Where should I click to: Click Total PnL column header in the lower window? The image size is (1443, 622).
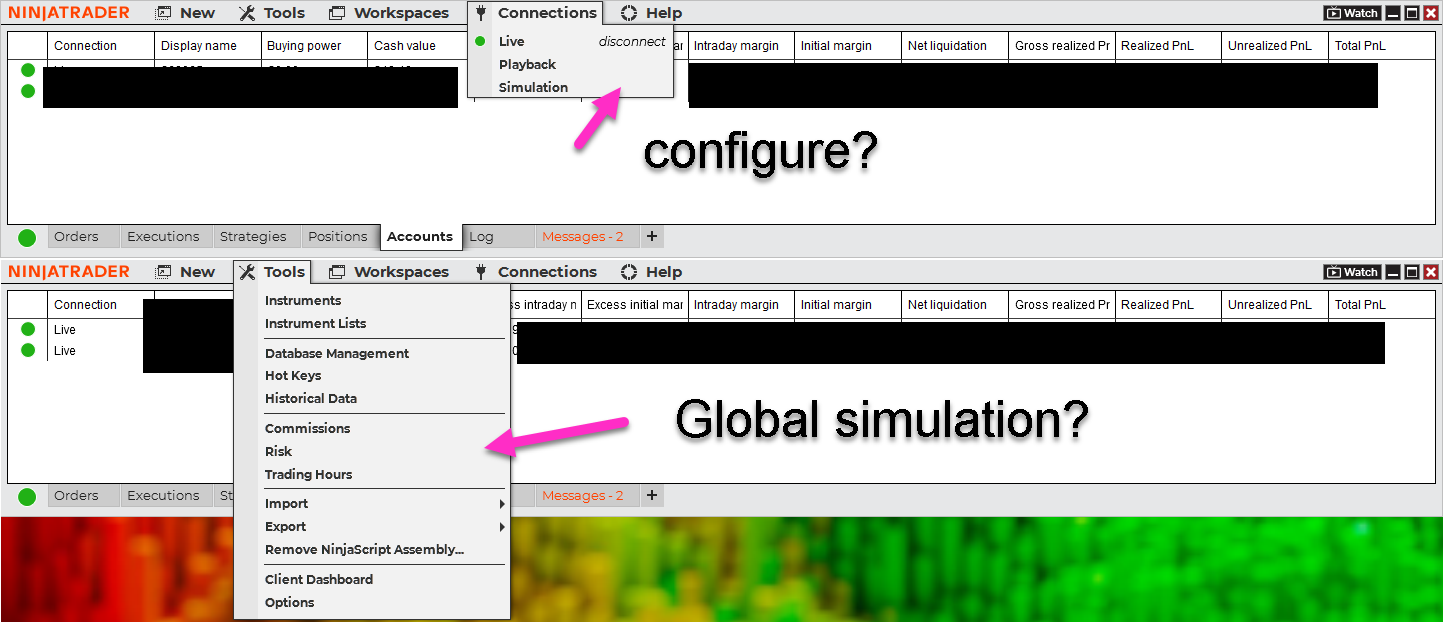[1381, 305]
